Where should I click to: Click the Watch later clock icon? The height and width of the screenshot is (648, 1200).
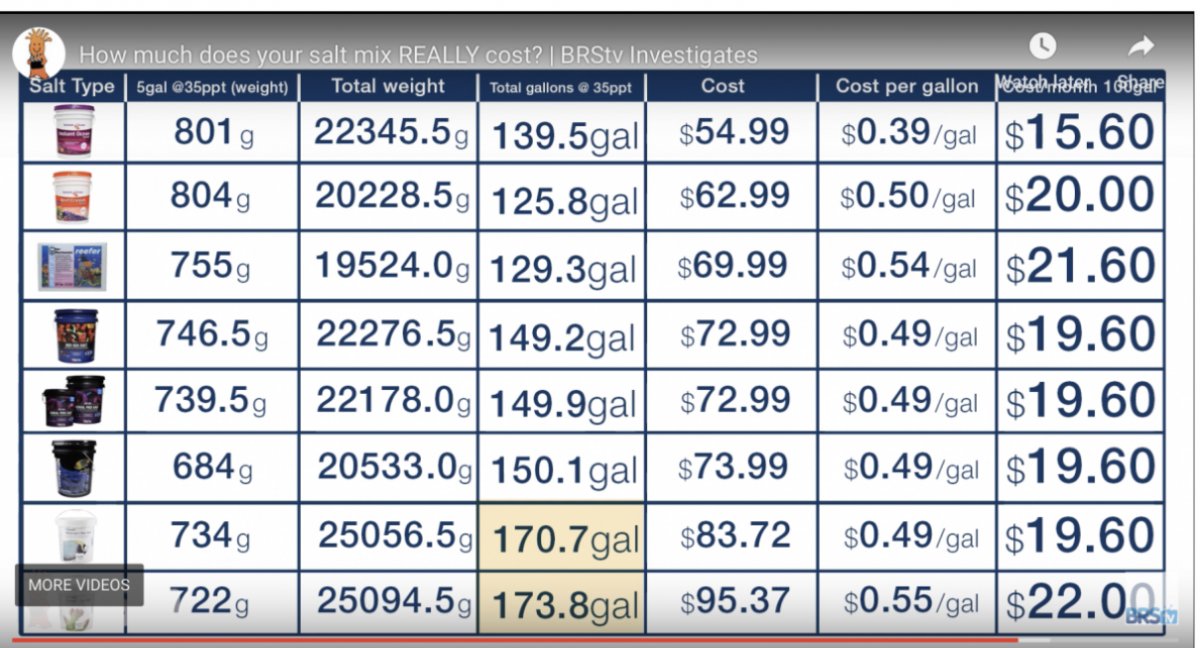1042,46
